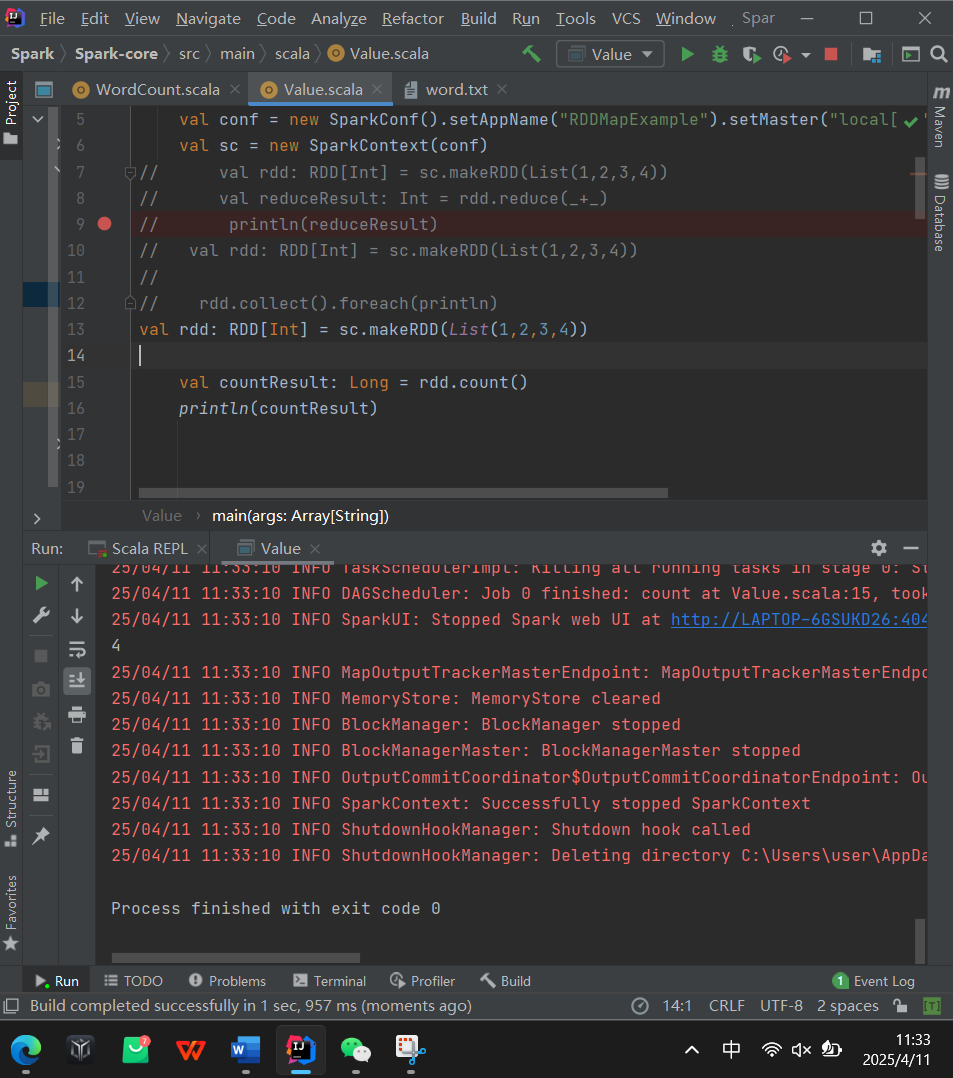The image size is (953, 1078).
Task: Open Project Structure icon in toolbar
Action: pyautogui.click(x=872, y=54)
